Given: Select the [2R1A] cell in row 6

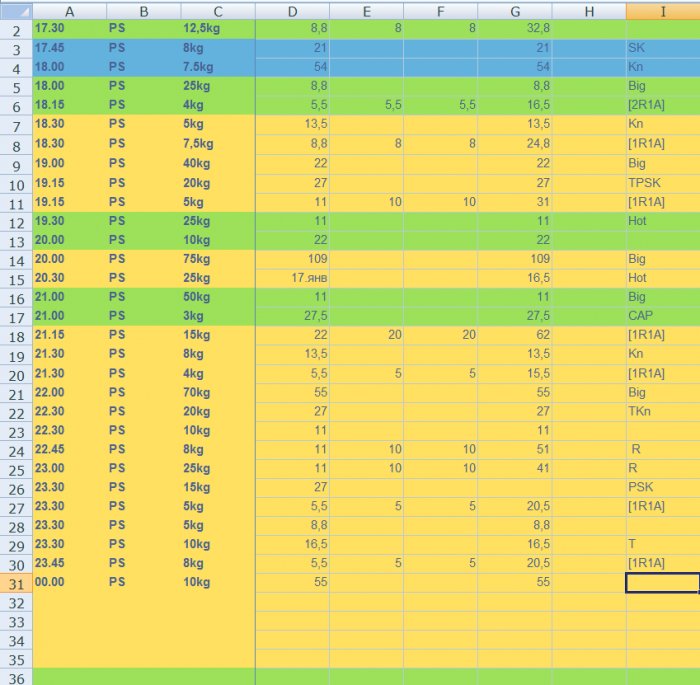Looking at the screenshot, I should tap(663, 105).
